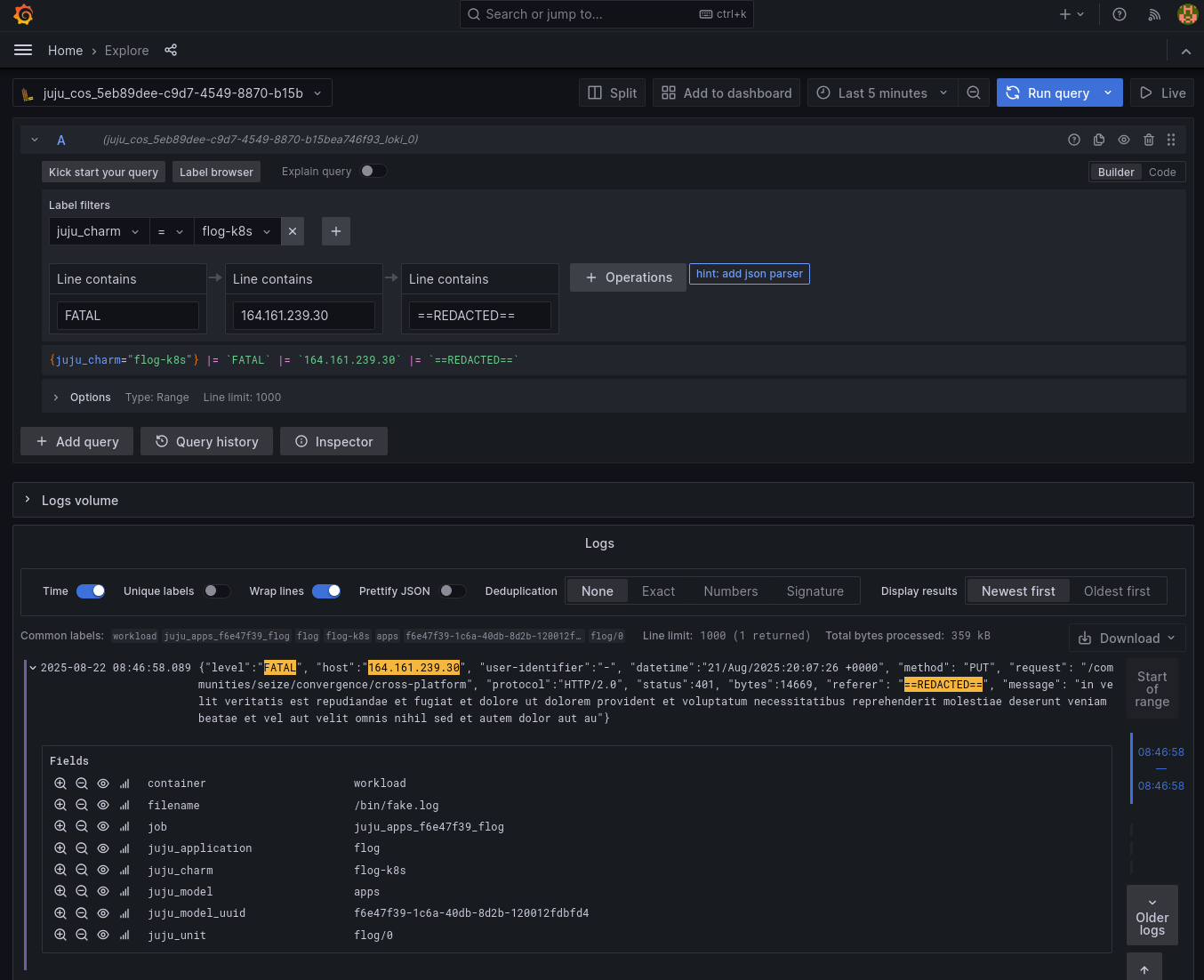Add a new label filter with plus

click(x=335, y=231)
